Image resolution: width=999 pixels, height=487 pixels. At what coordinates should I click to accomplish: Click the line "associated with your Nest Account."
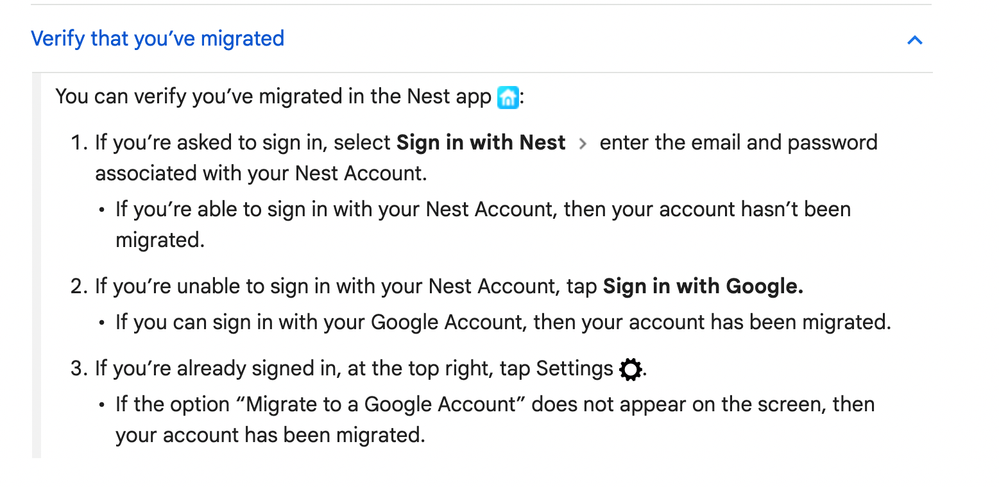pos(260,173)
